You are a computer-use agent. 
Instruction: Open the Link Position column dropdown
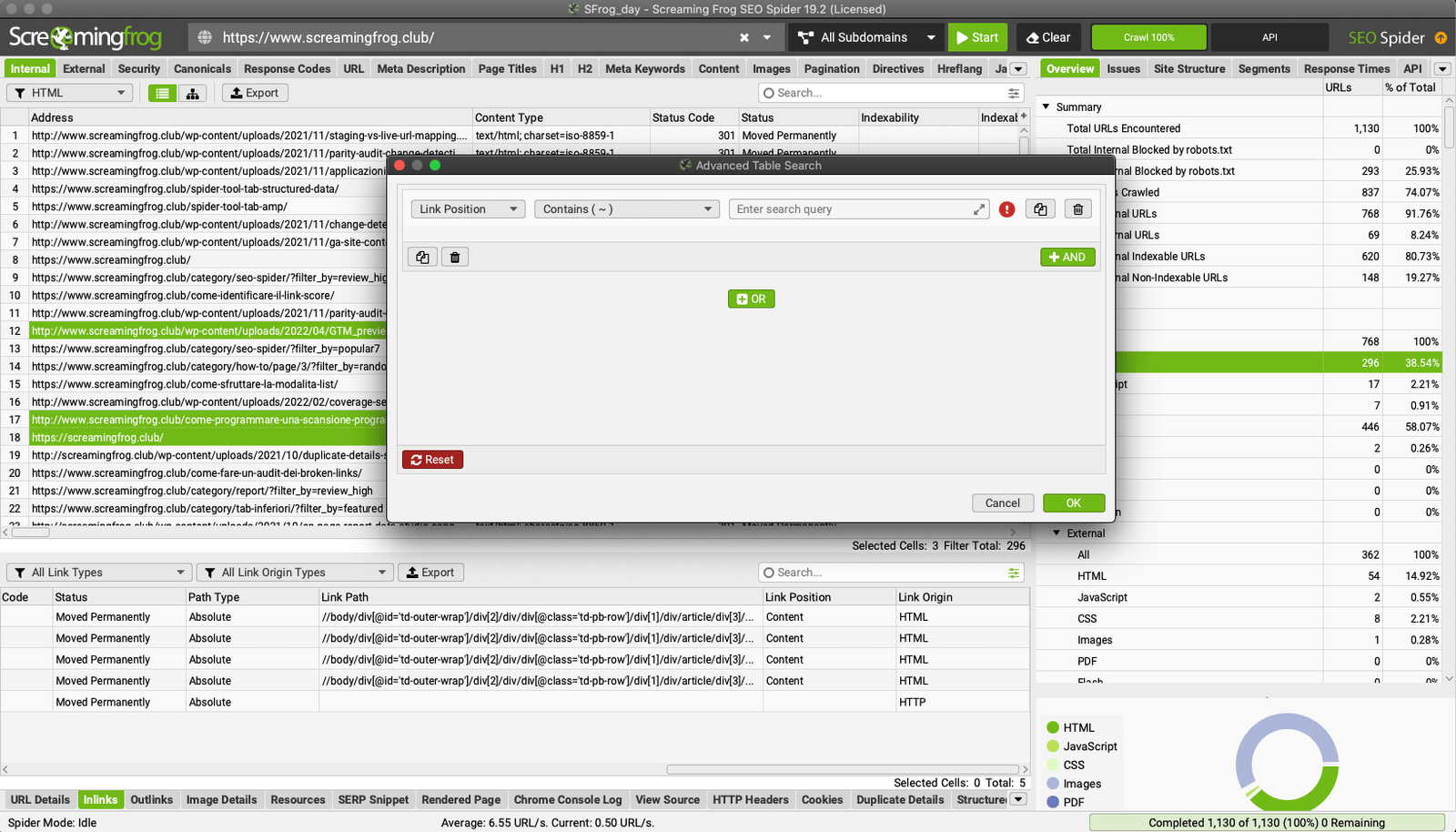point(468,209)
